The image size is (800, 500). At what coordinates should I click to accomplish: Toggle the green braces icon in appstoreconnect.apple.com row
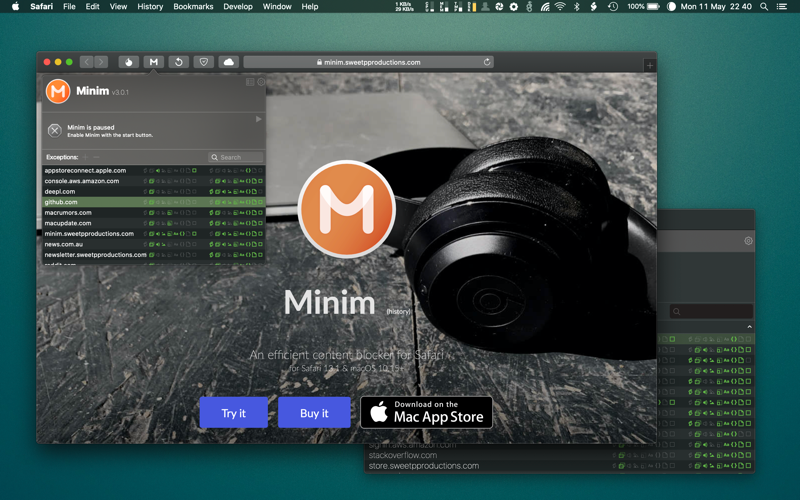[x=248, y=170]
